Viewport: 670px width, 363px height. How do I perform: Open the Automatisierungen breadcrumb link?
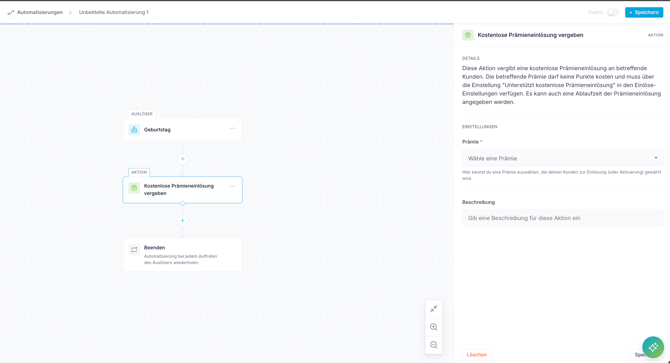point(40,12)
